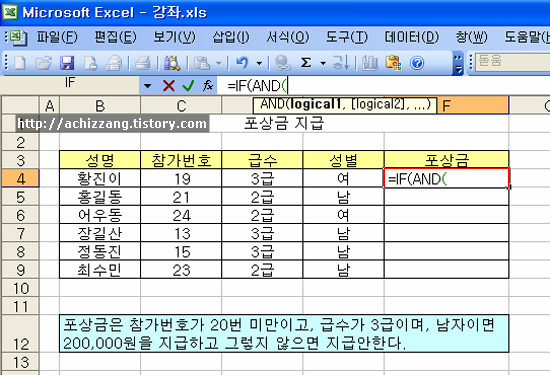The width and height of the screenshot is (550, 375).
Task: Save the workbook with the floppy icon
Action: [67, 63]
